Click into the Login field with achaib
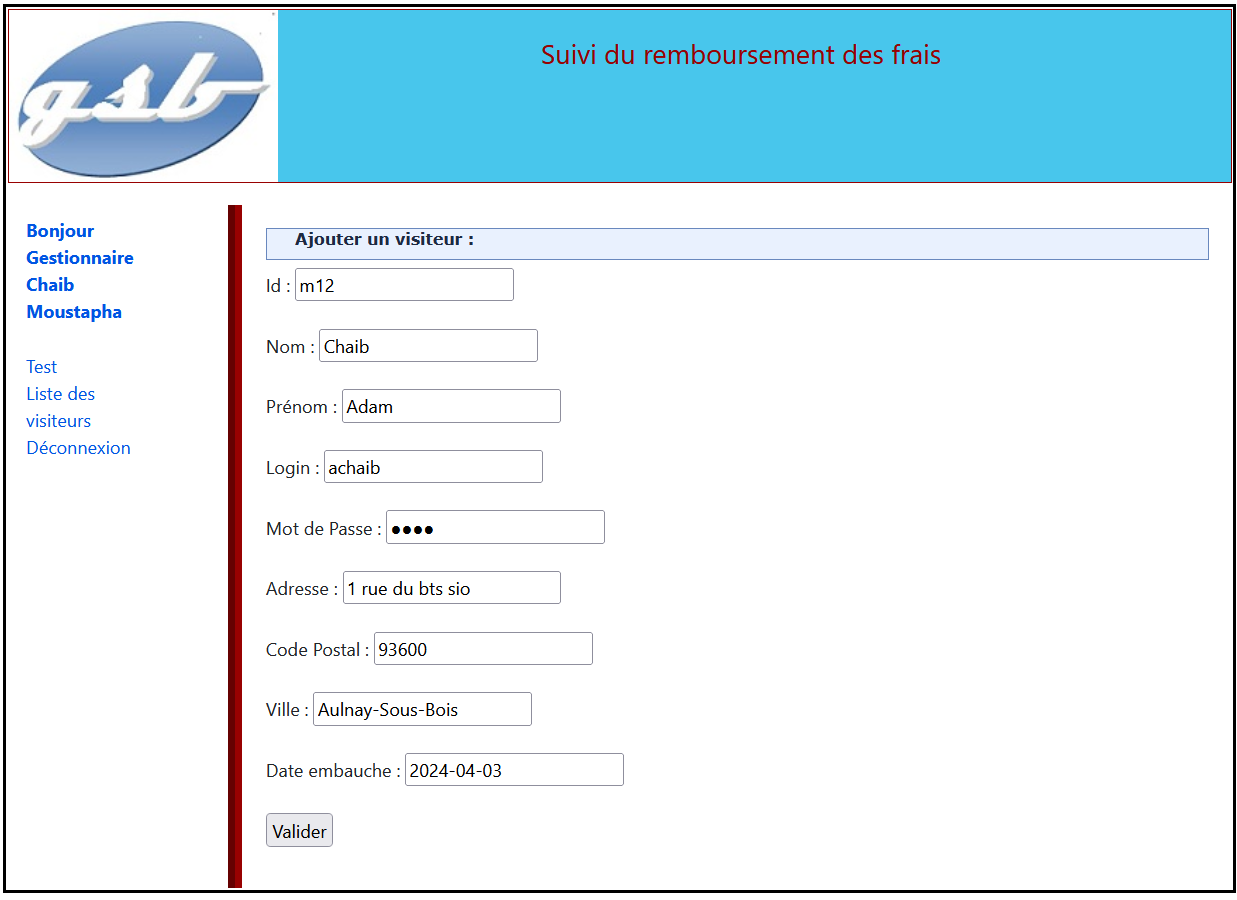1237x900 pixels. coord(433,467)
